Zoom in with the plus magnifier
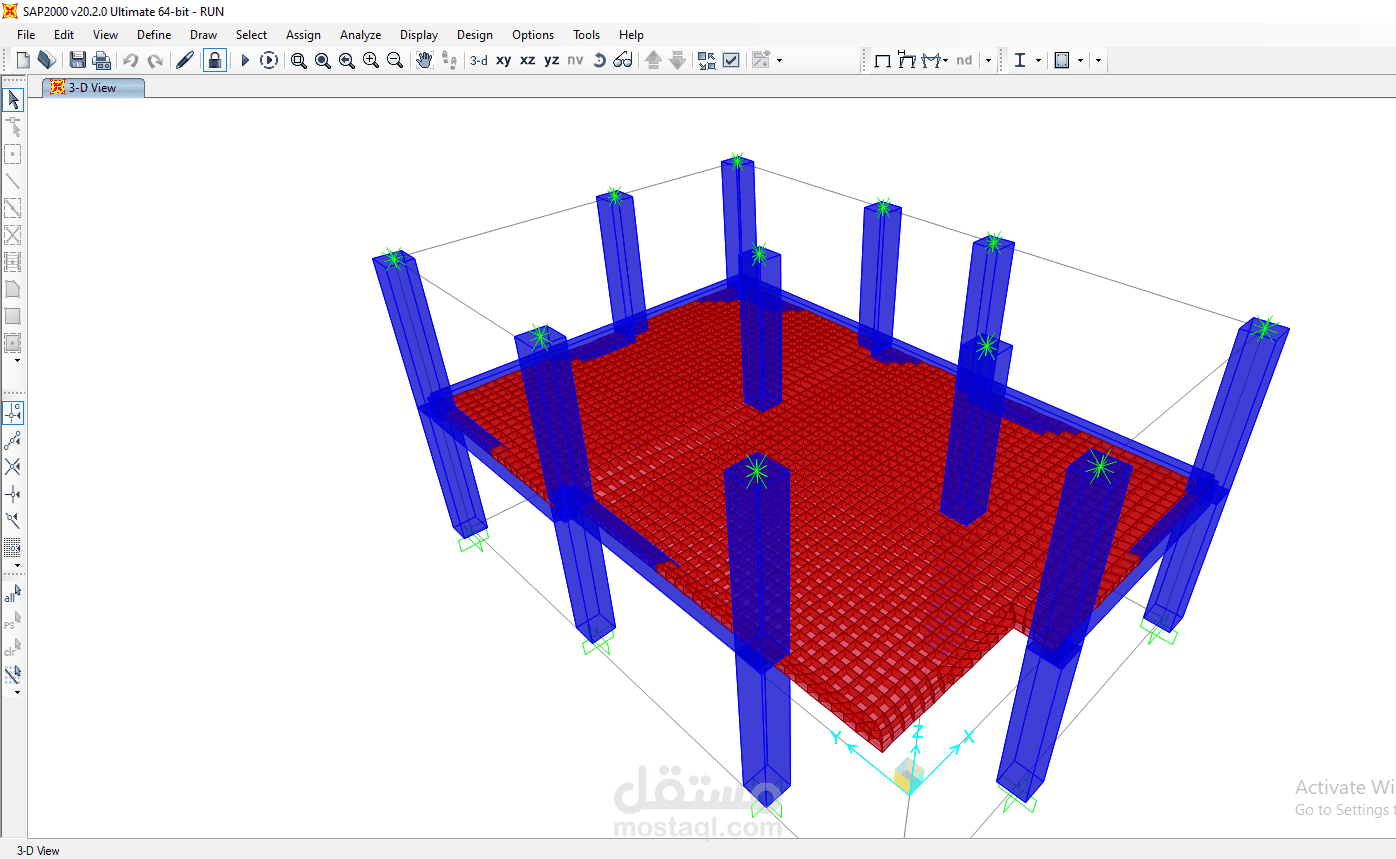 (371, 60)
